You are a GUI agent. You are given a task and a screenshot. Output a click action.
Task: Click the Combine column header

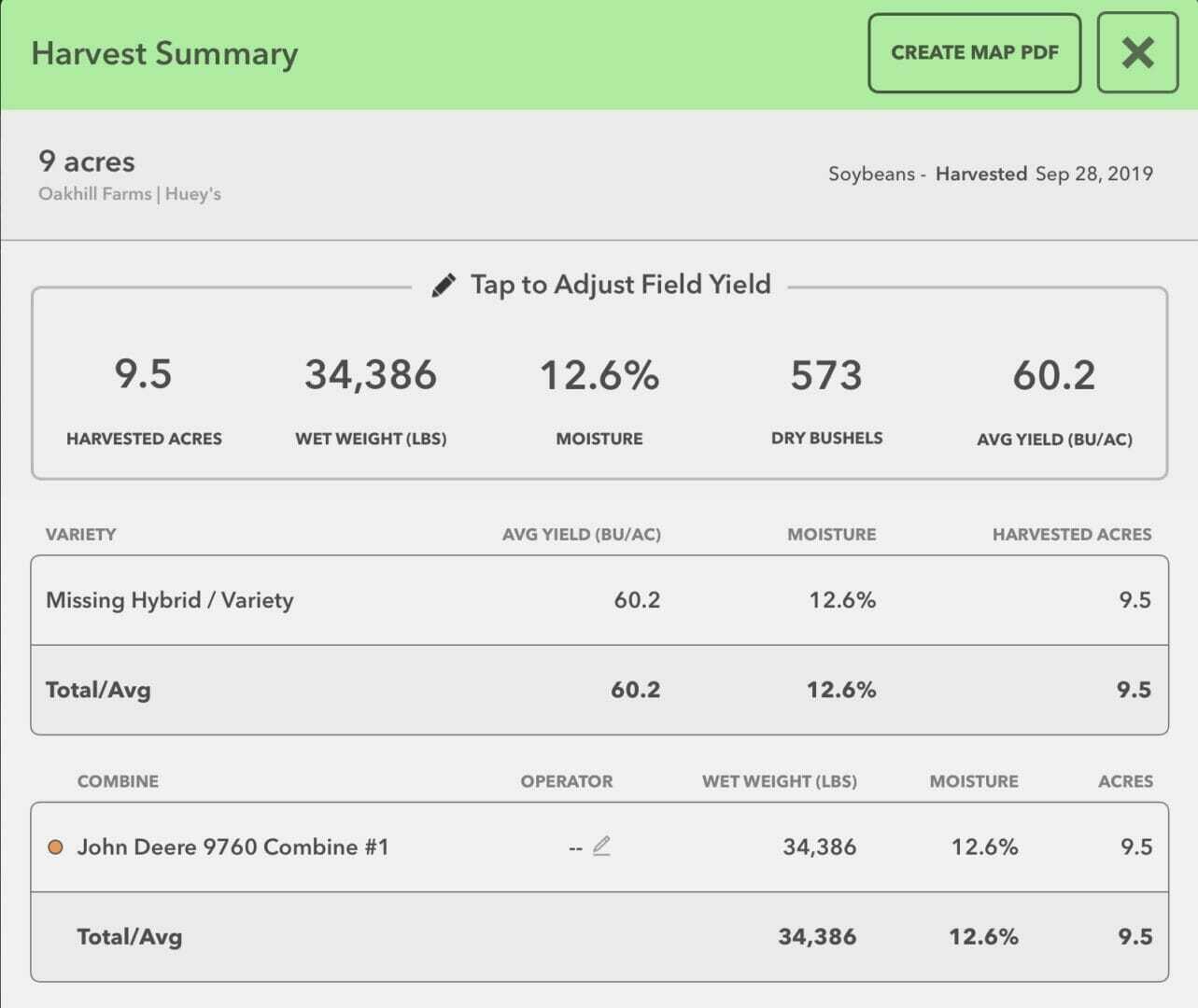click(x=118, y=781)
